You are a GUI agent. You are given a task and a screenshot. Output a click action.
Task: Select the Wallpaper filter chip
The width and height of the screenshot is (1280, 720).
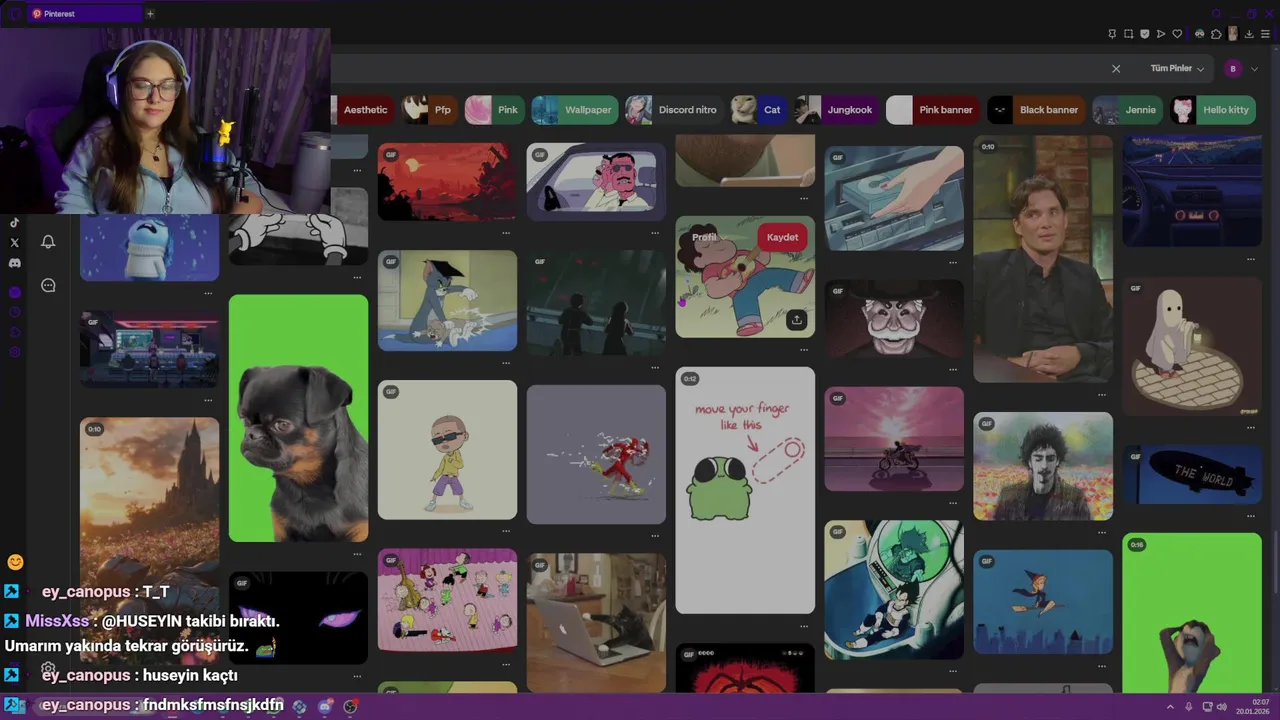[x=575, y=110]
